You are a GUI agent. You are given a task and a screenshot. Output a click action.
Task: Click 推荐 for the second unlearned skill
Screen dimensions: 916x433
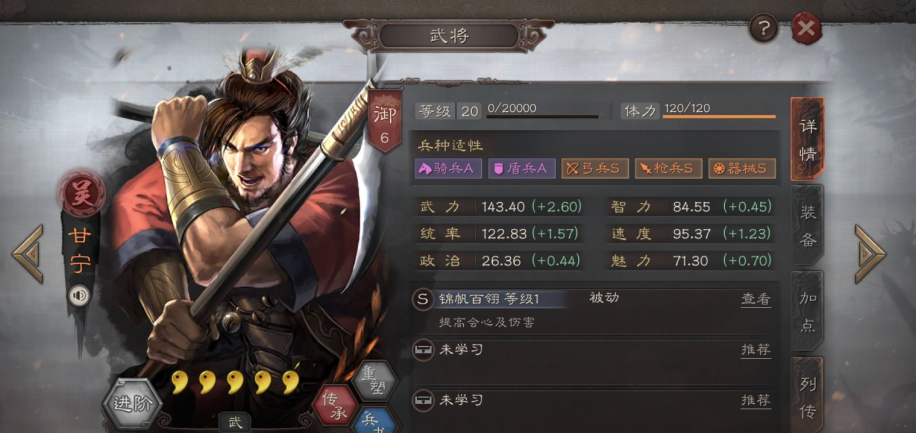756,401
